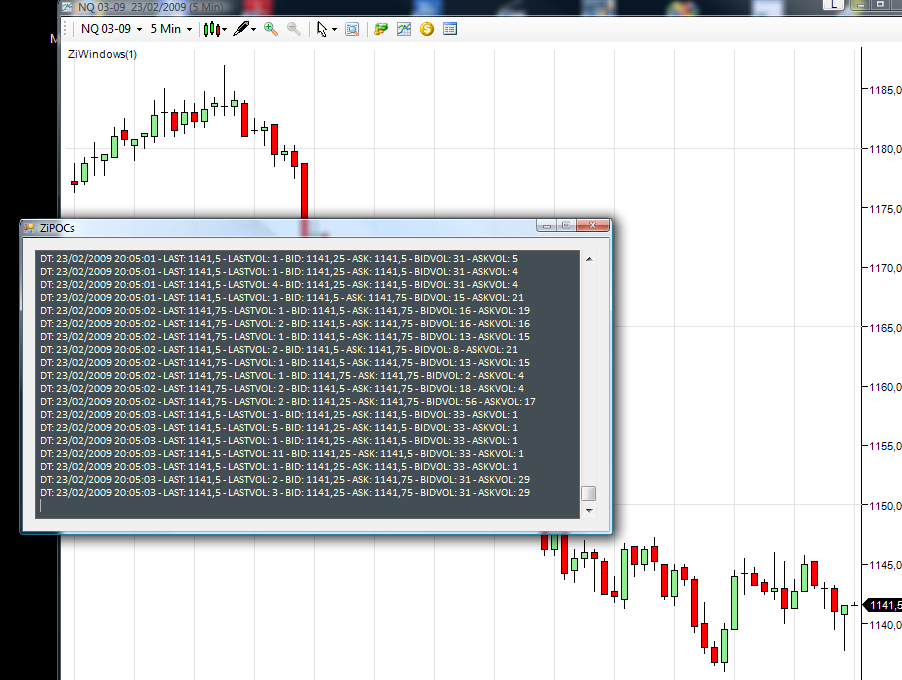Open the NQ 03-09 instrument dropdown
Screen dimensions: 902x680
111,29
